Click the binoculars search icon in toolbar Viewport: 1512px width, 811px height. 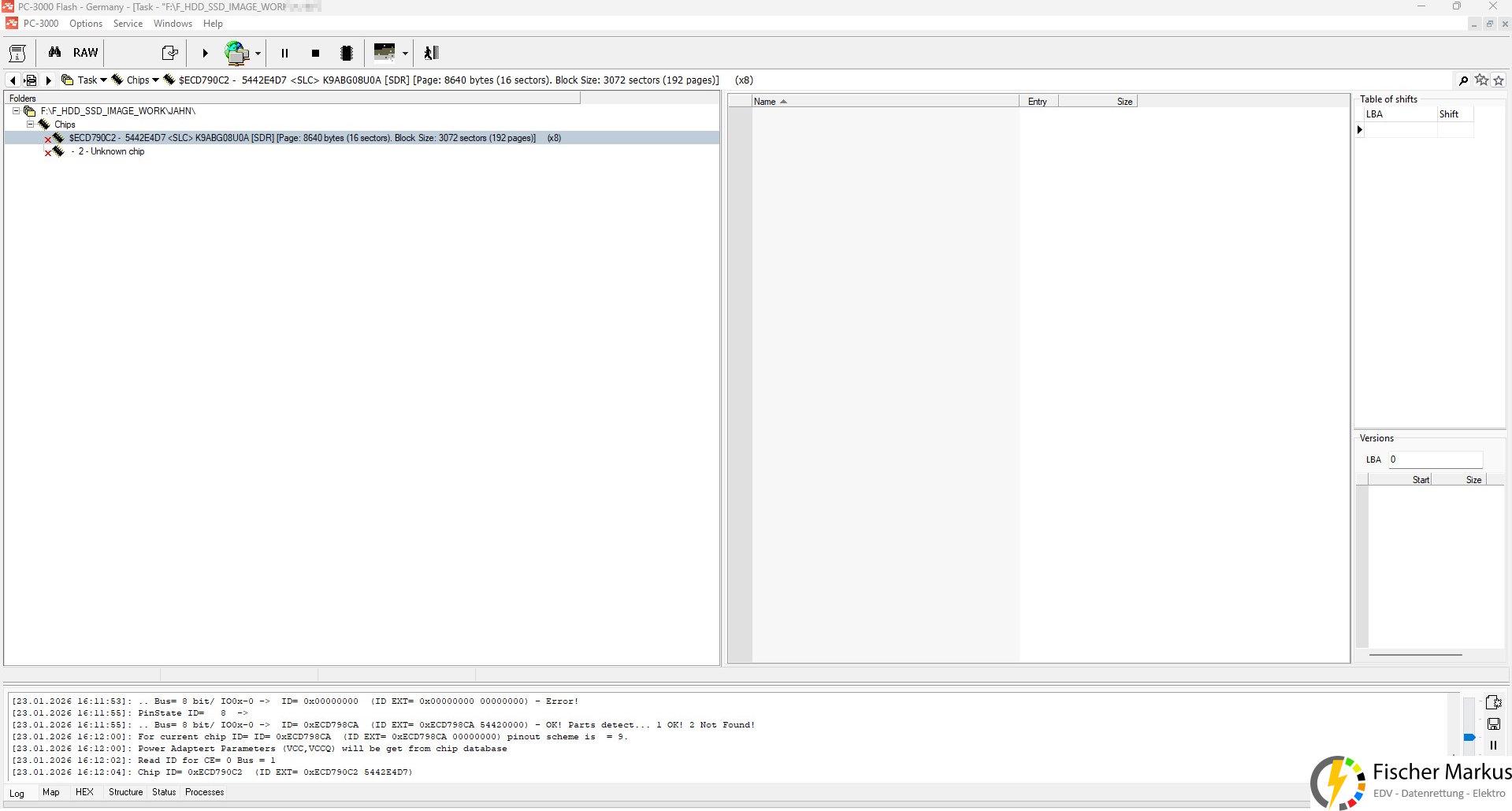click(54, 53)
